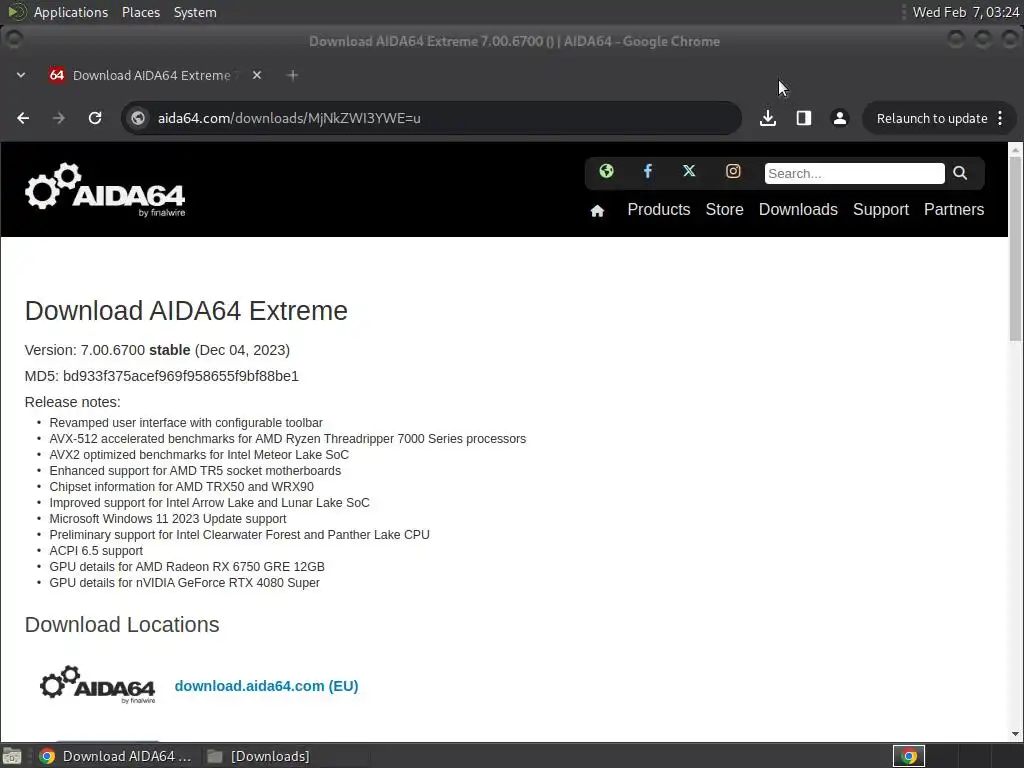Click show desktop icon in bottom panel
Screen dimensions: 1024x768
click(12, 756)
